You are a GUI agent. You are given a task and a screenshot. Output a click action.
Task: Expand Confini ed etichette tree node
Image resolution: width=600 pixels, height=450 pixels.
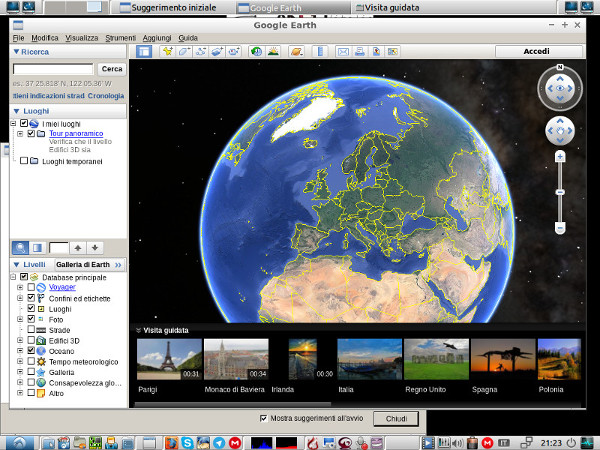pos(20,298)
